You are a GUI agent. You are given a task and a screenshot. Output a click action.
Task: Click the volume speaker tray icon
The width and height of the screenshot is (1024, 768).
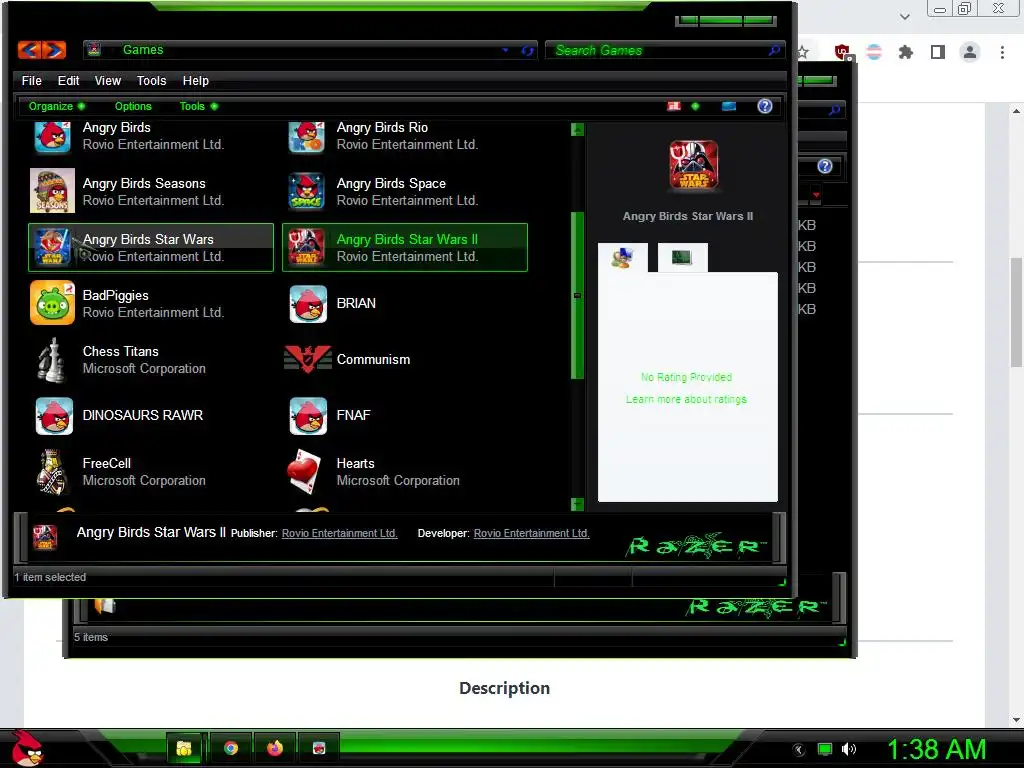pos(848,749)
